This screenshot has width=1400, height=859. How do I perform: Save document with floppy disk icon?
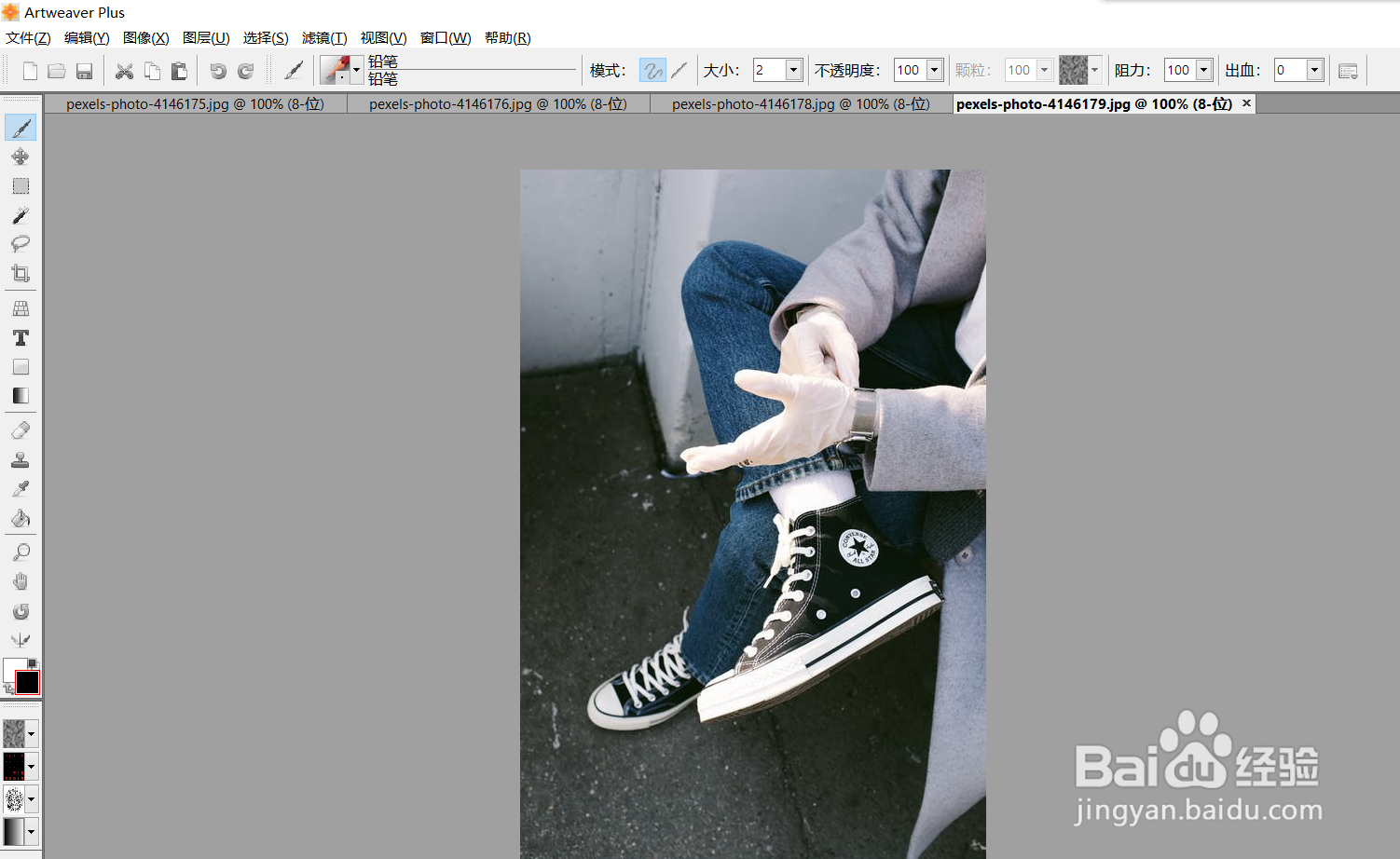(84, 71)
